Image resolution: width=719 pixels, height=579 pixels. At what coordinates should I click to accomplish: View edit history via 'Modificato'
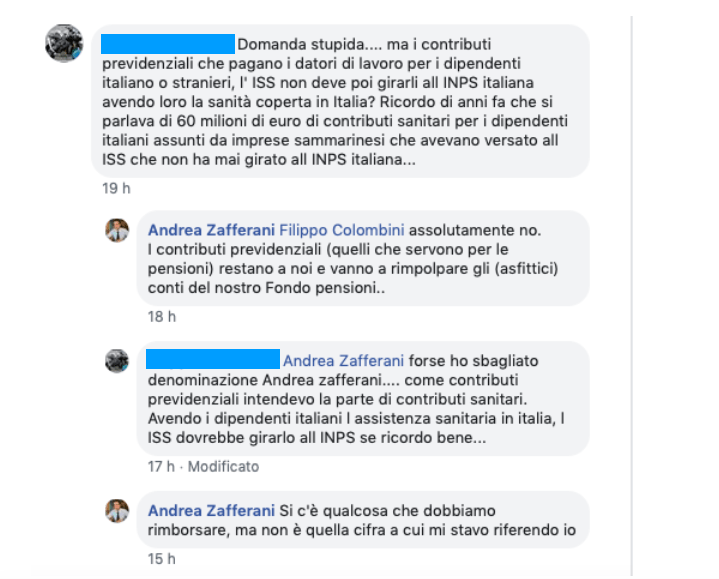click(x=223, y=467)
